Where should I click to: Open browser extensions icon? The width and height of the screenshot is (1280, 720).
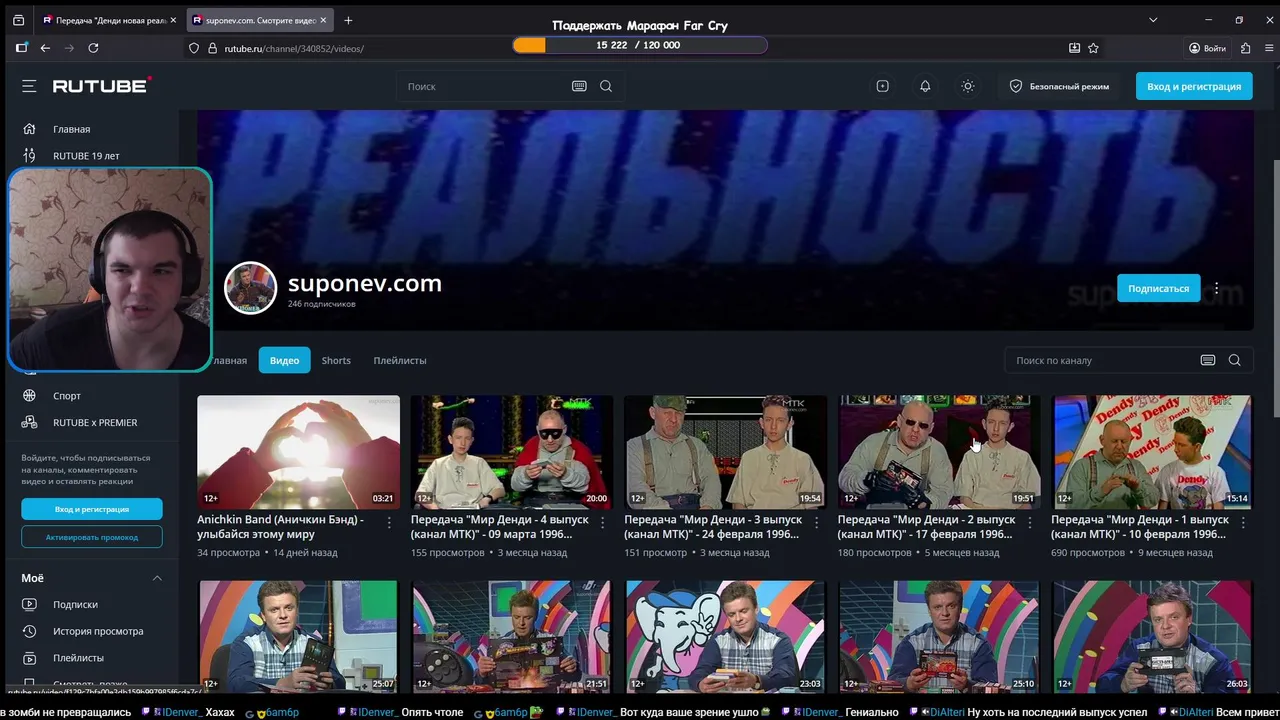[x=1245, y=48]
